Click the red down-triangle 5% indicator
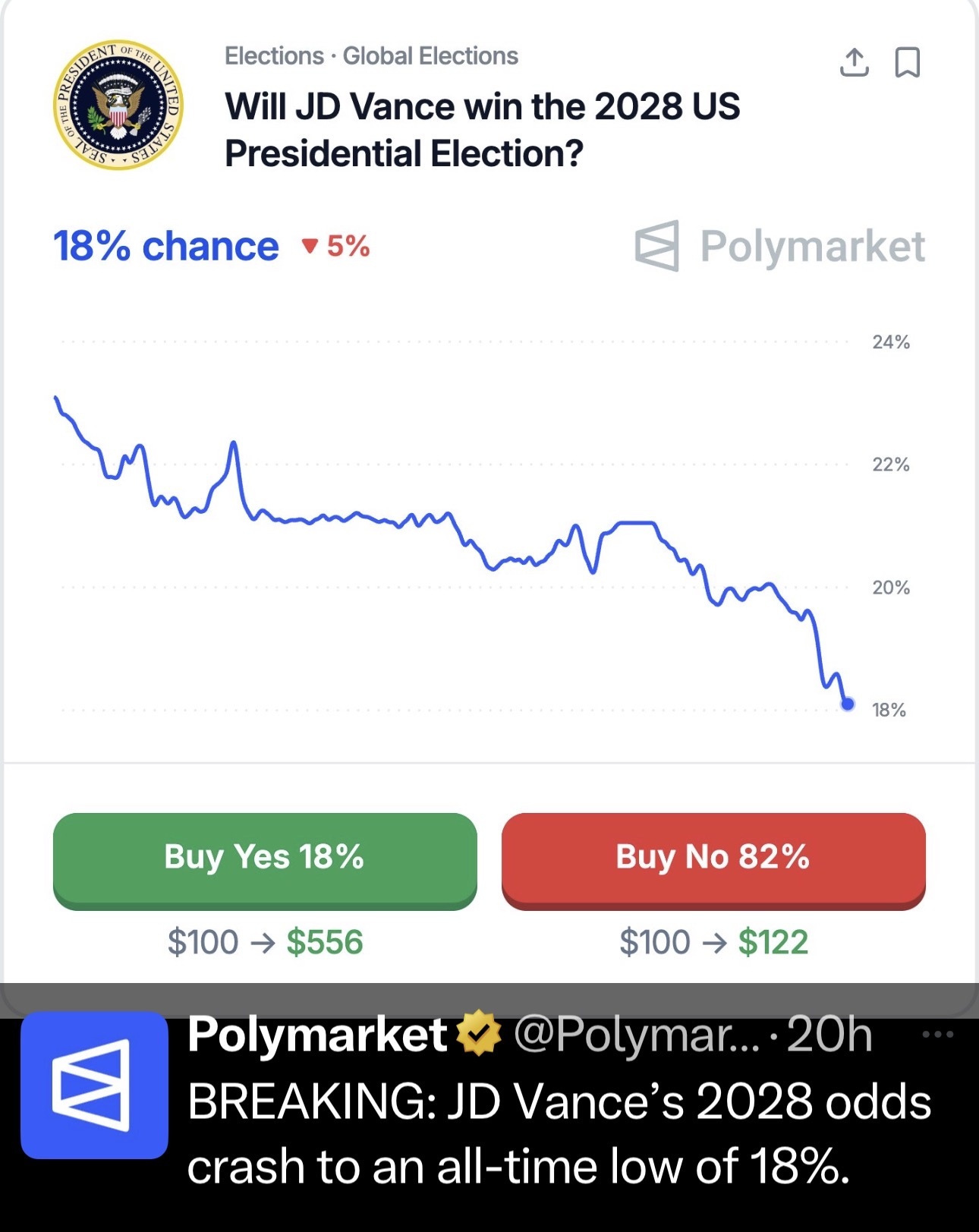 pos(335,246)
